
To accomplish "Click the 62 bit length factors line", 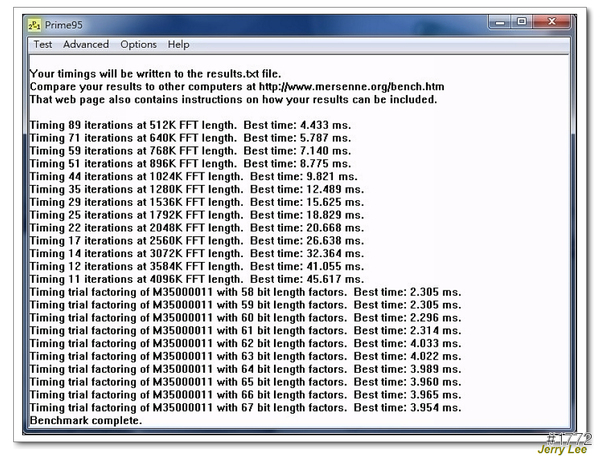I will [x=245, y=344].
